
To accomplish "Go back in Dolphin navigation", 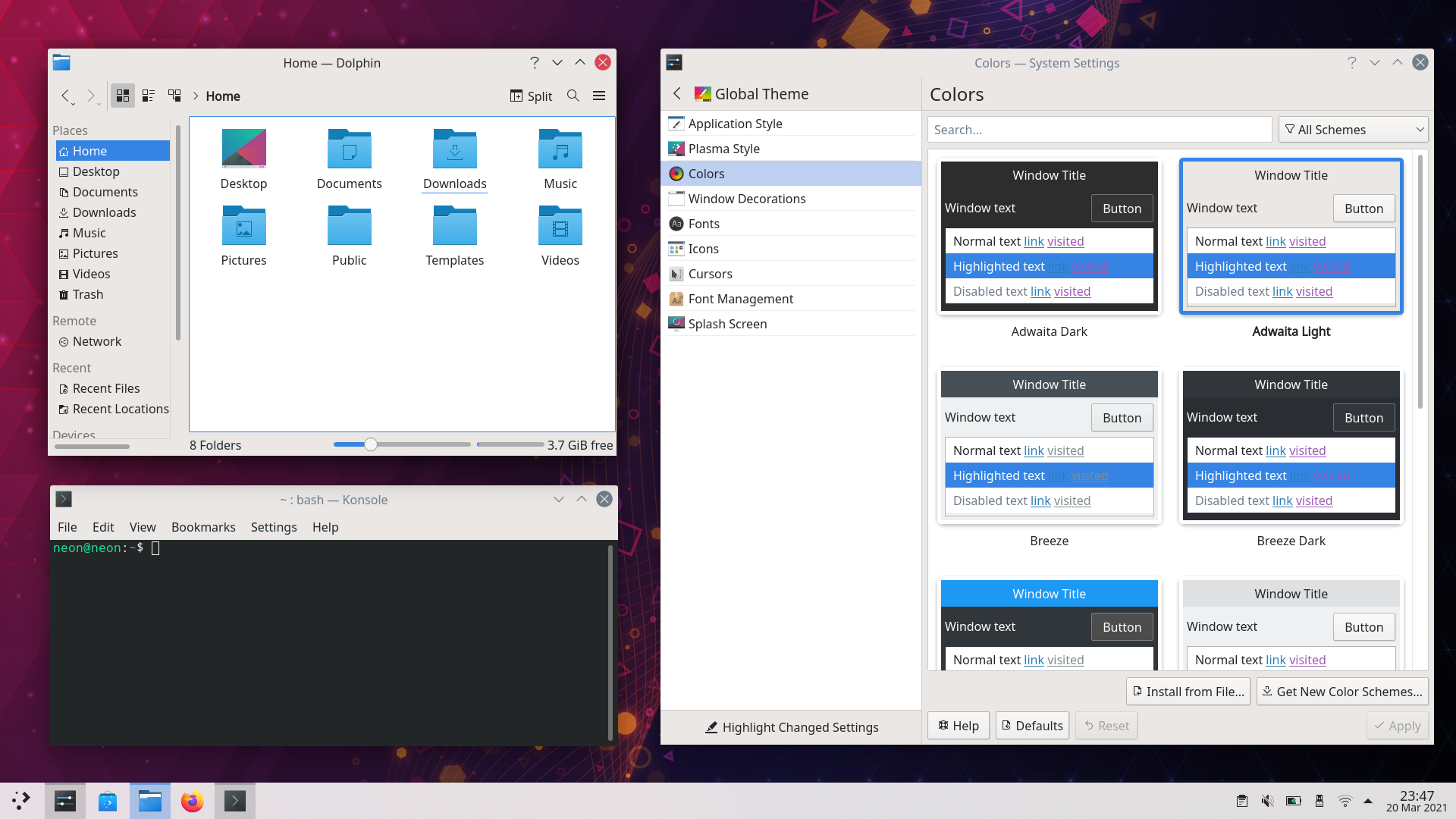I will click(67, 96).
